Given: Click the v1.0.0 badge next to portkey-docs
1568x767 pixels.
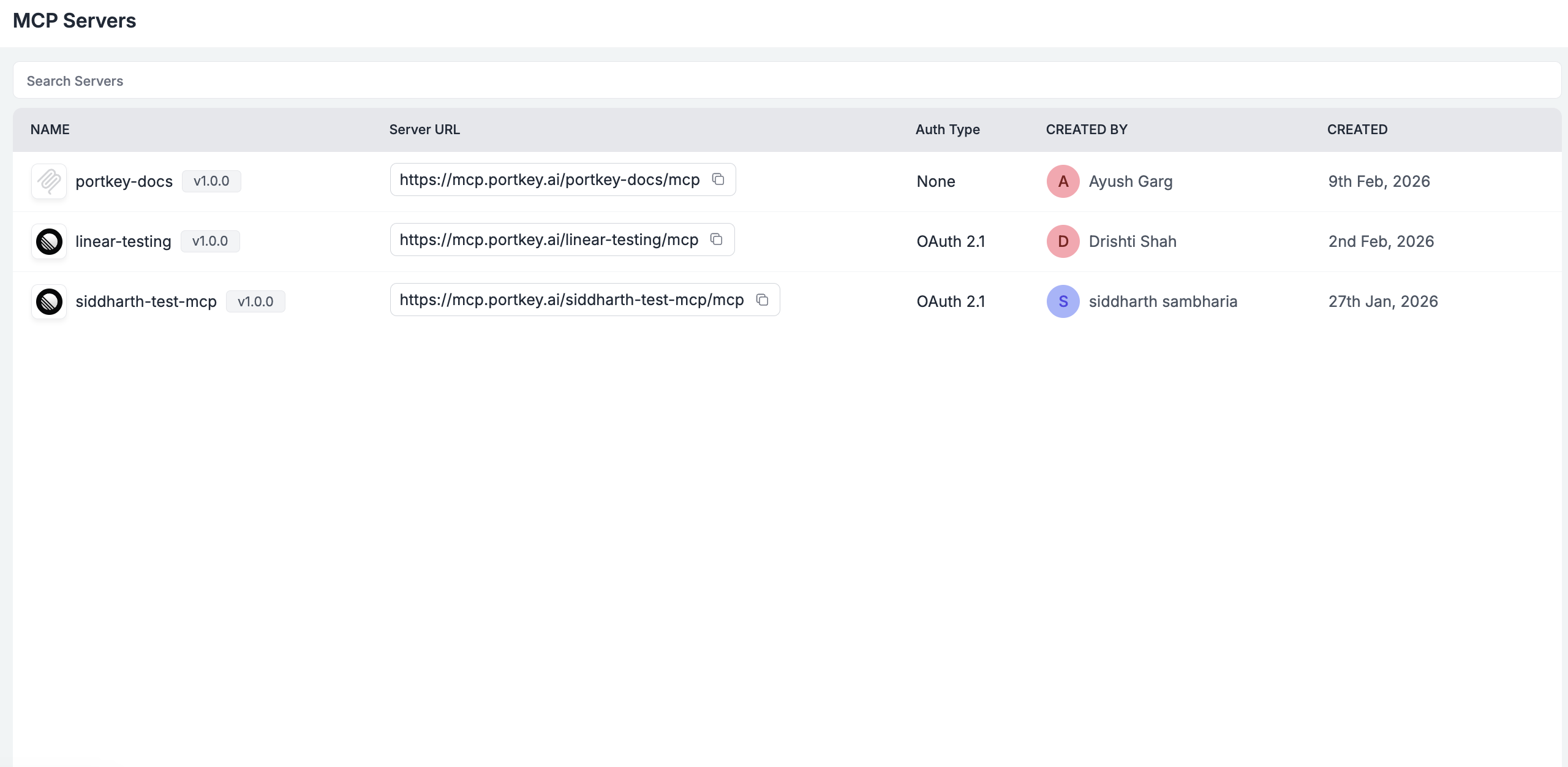Looking at the screenshot, I should tap(211, 181).
